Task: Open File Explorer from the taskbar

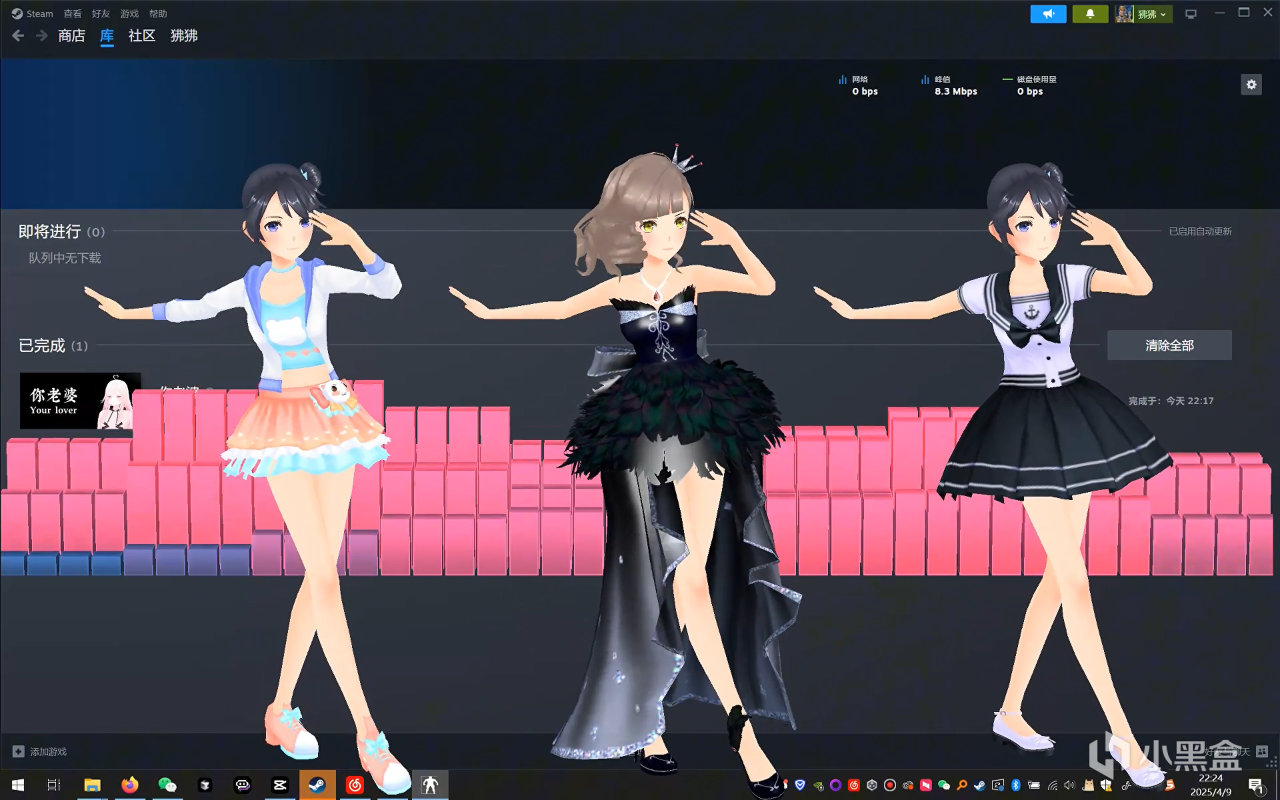Action: [92, 785]
